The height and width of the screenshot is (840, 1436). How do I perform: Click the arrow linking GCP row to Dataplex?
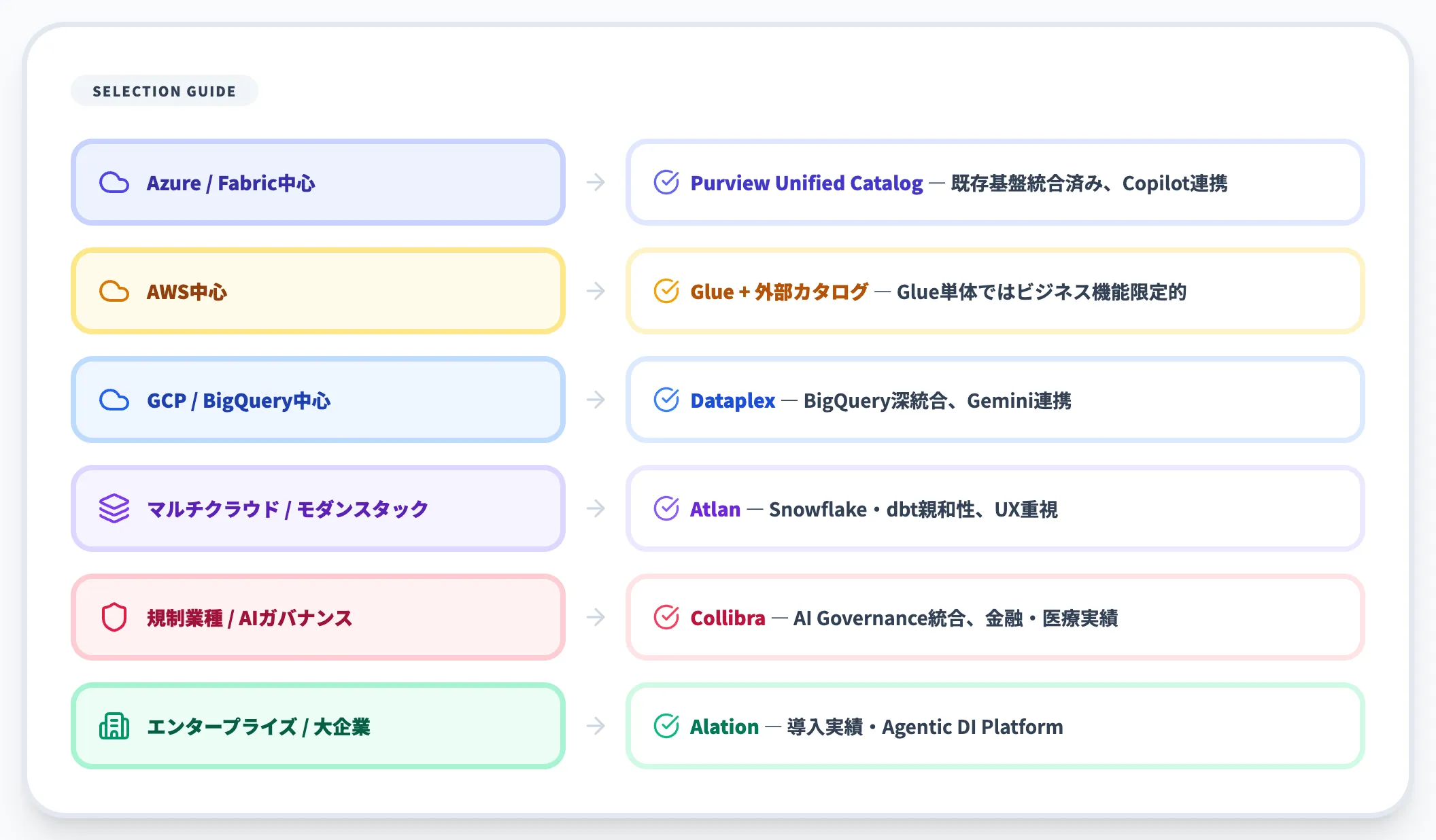tap(596, 400)
